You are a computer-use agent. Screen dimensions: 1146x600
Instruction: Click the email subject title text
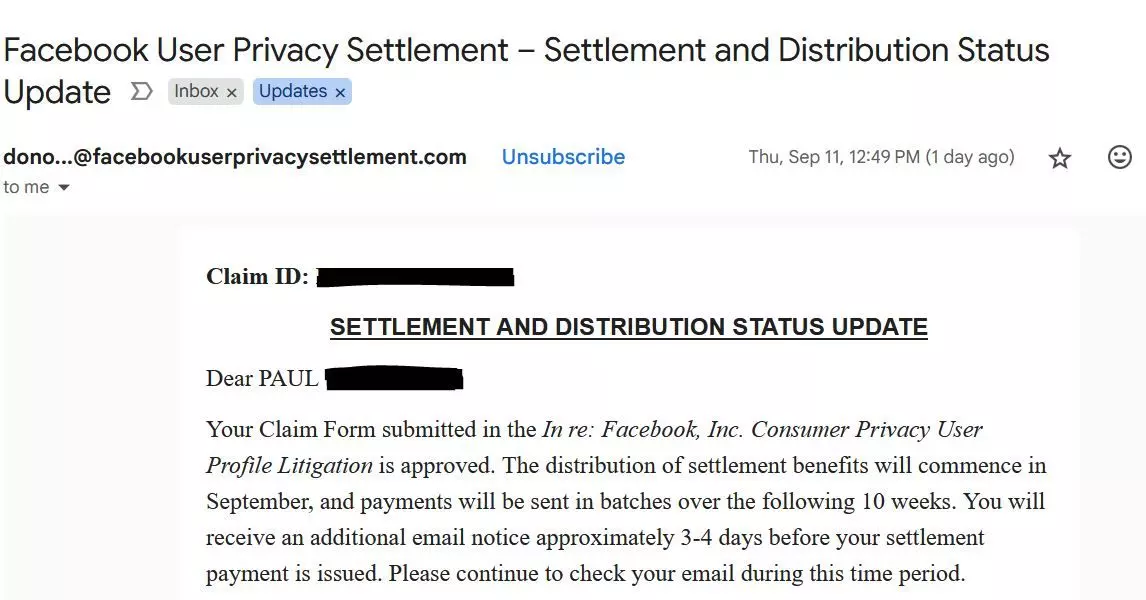(526, 50)
